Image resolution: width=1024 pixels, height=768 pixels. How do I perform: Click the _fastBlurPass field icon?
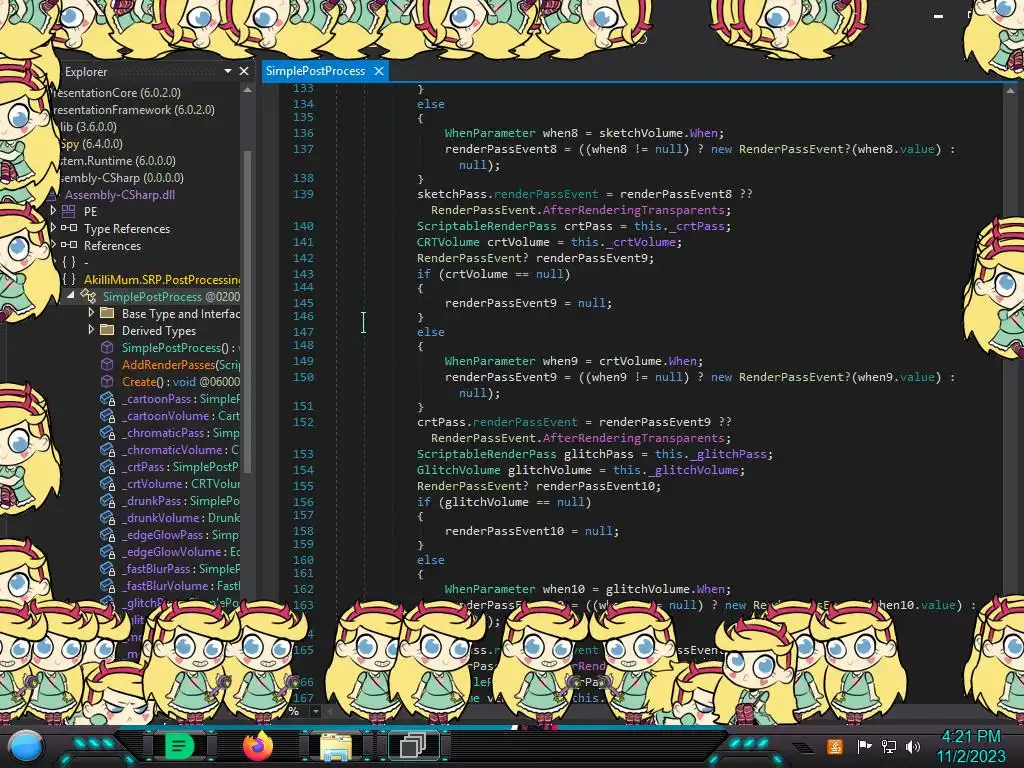[108, 568]
